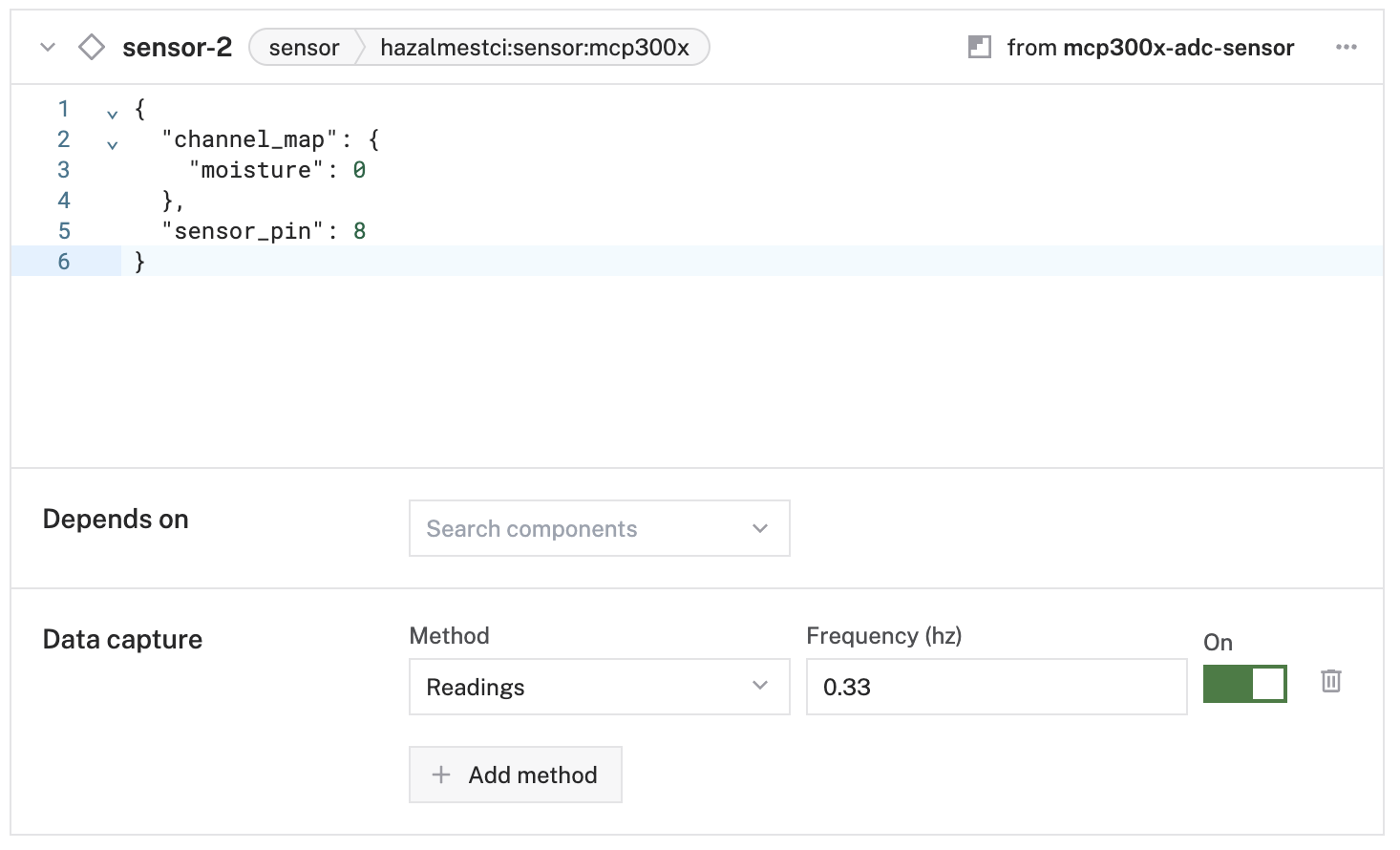Click the diamond component icon beside sensor-2
Screen dimensions: 1400x850
pyautogui.click(x=92, y=48)
